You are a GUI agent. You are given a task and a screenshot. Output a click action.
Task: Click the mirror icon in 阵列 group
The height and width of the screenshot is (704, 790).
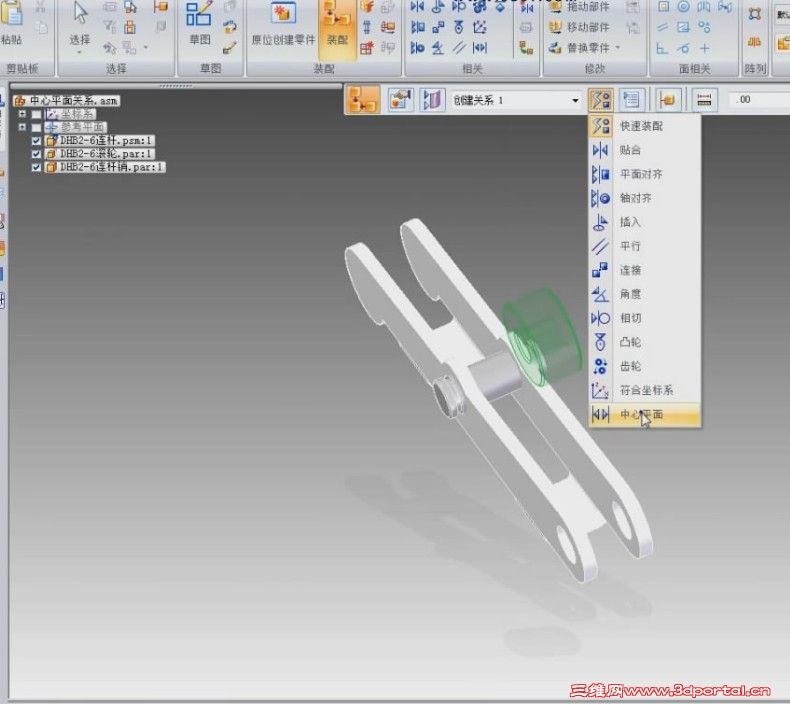pos(754,42)
